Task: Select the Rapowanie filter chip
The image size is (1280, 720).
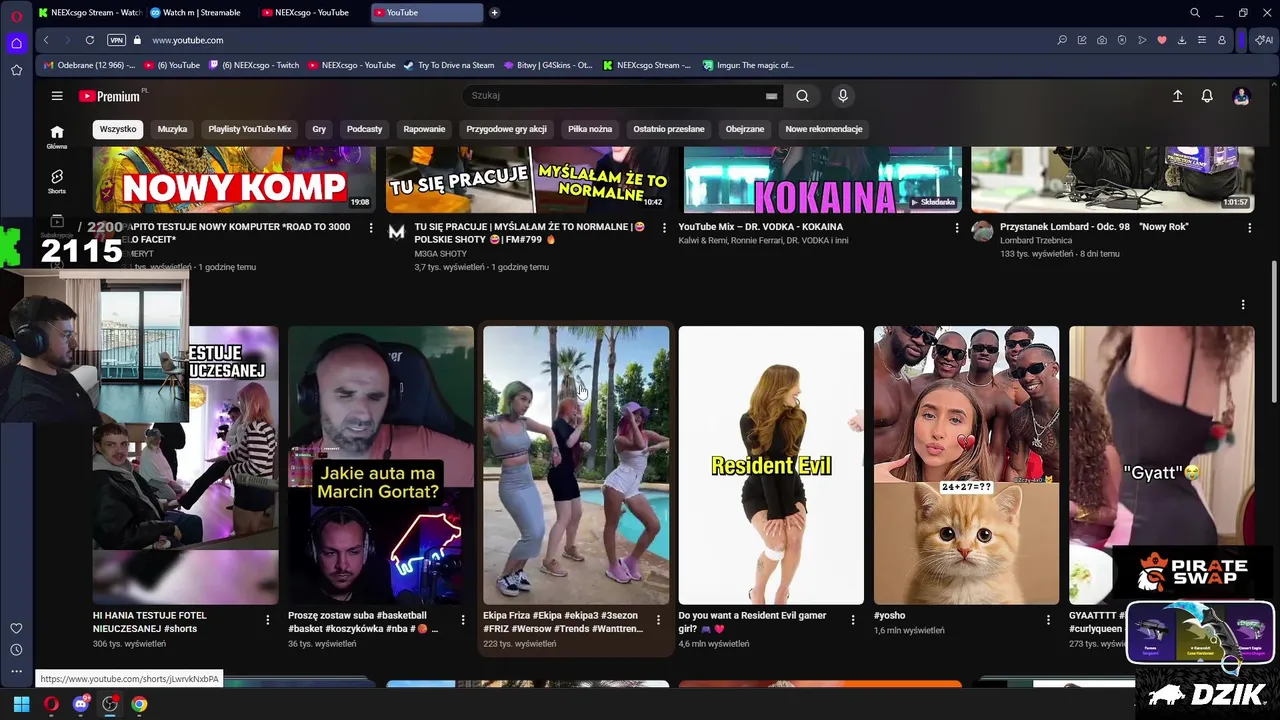Action: pyautogui.click(x=424, y=129)
